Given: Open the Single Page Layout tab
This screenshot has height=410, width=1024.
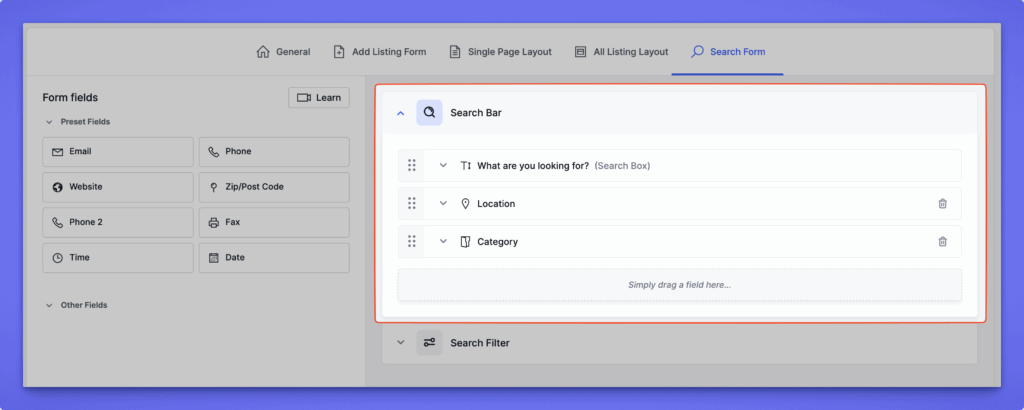Looking at the screenshot, I should pos(500,52).
